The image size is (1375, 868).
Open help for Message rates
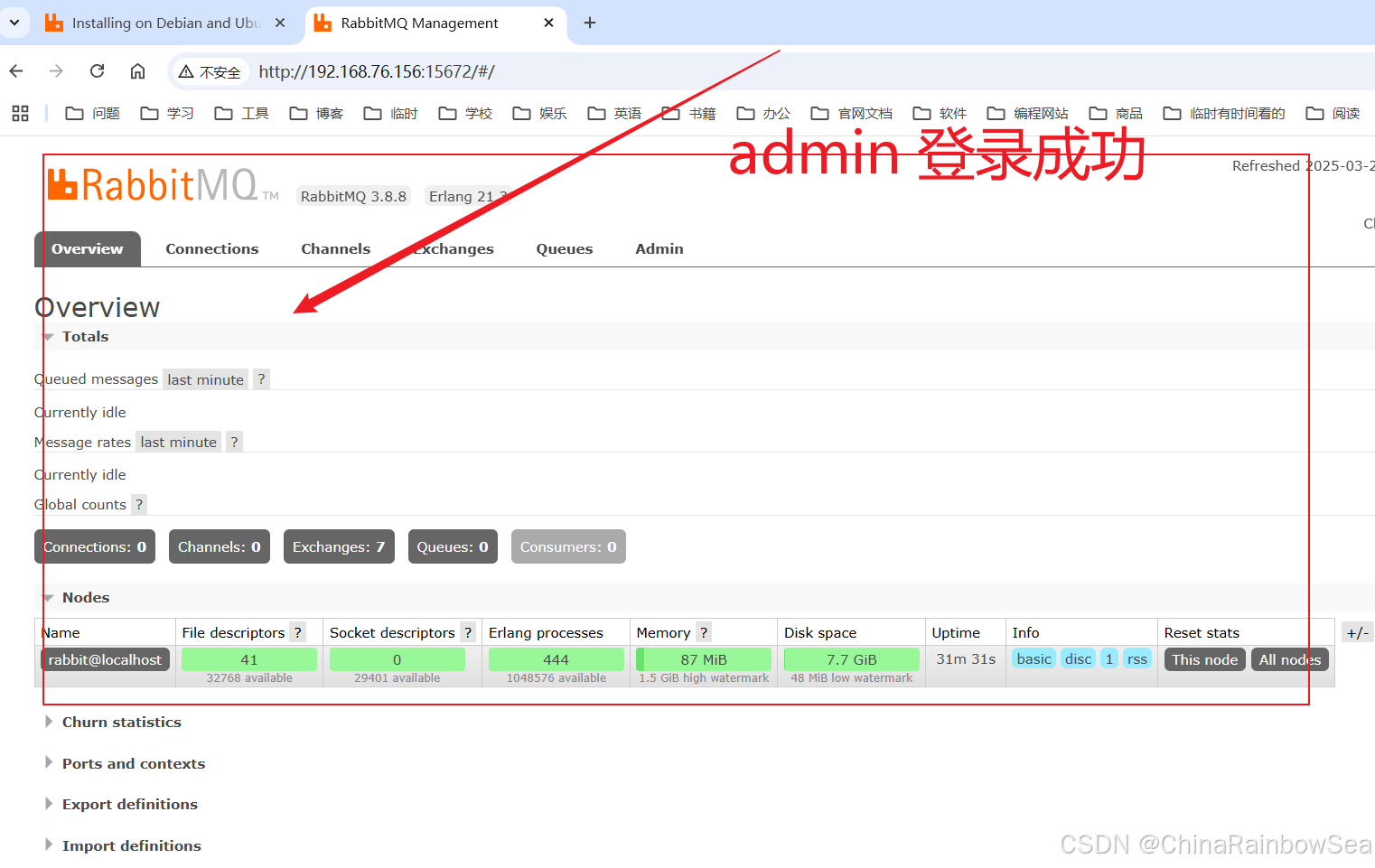234,442
